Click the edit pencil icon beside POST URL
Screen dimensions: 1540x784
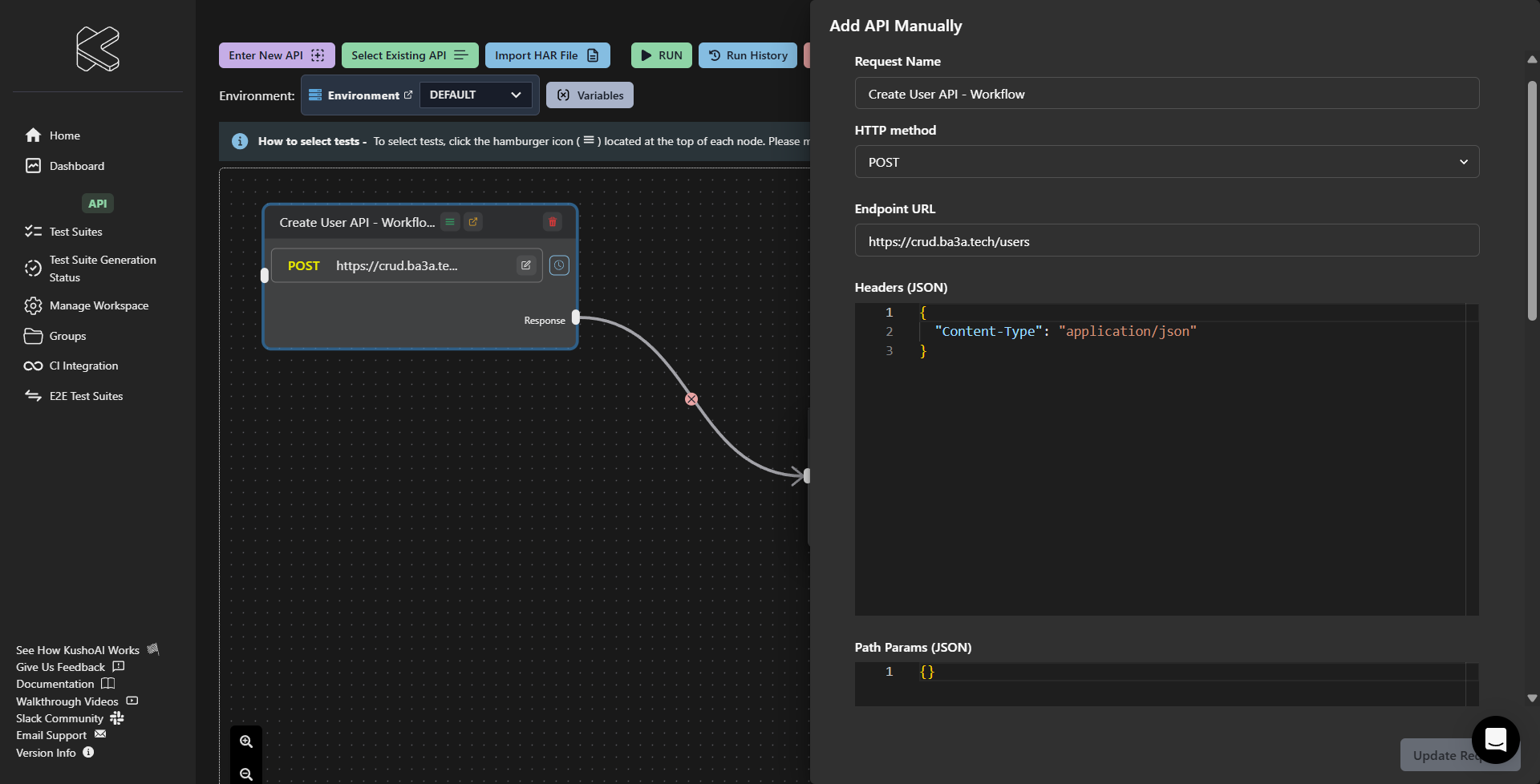click(x=526, y=265)
